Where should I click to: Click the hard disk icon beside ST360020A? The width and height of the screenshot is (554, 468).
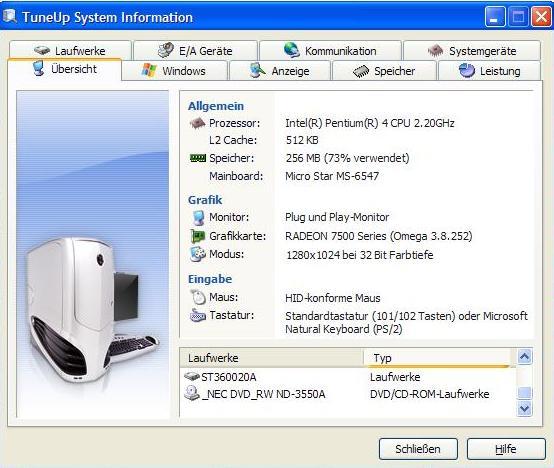(x=192, y=377)
